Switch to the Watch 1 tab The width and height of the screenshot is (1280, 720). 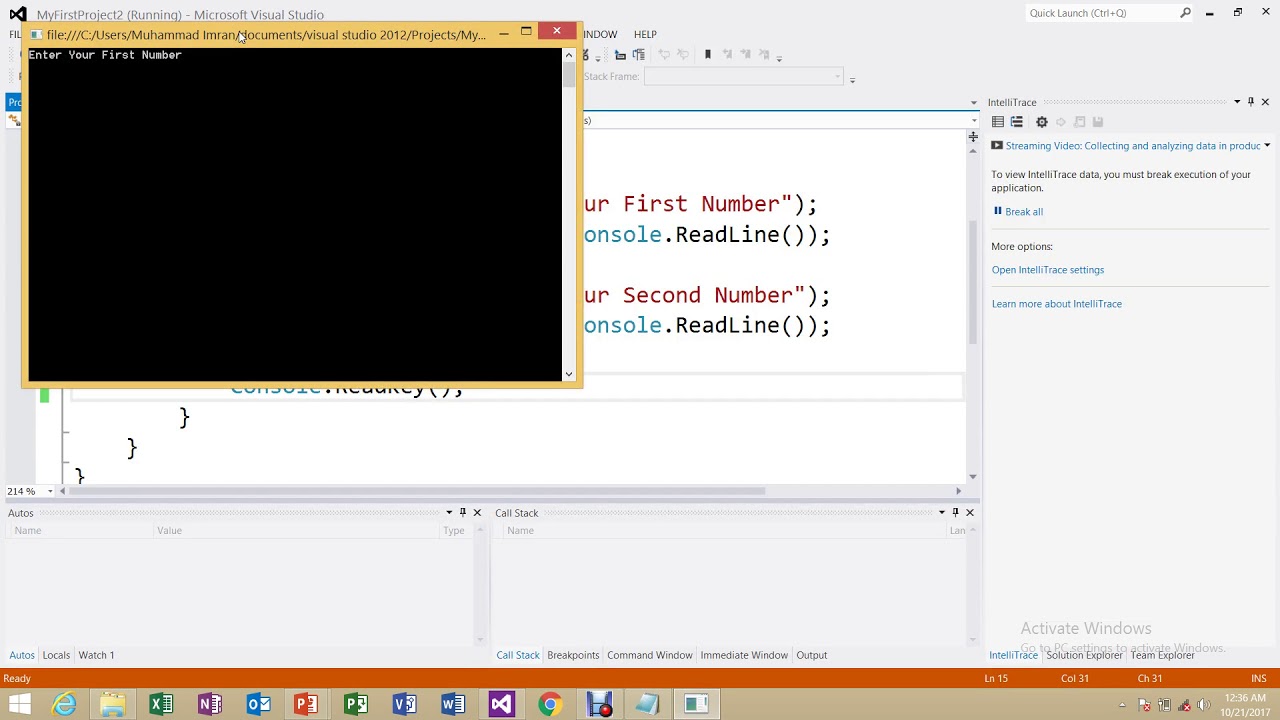[x=96, y=655]
